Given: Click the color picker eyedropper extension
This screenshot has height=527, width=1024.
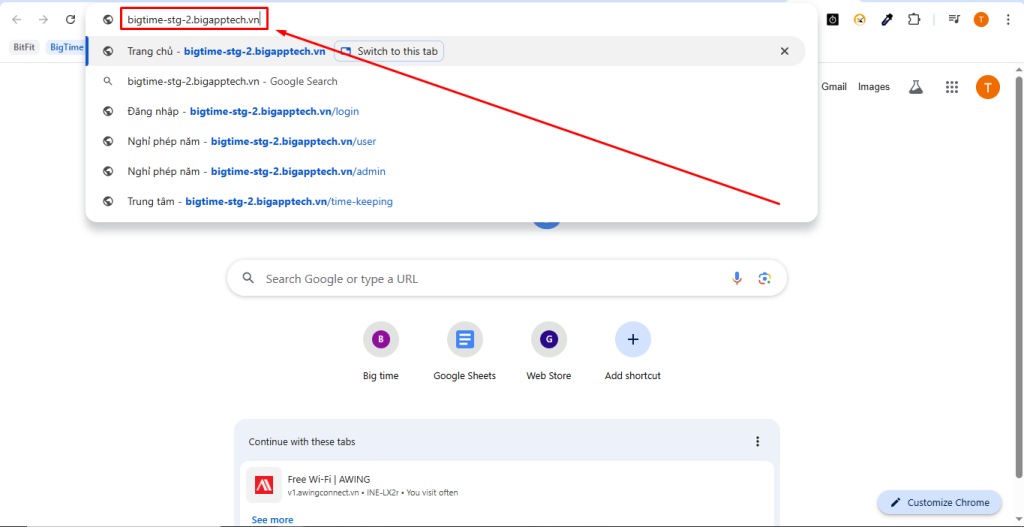Looking at the screenshot, I should coord(886,19).
